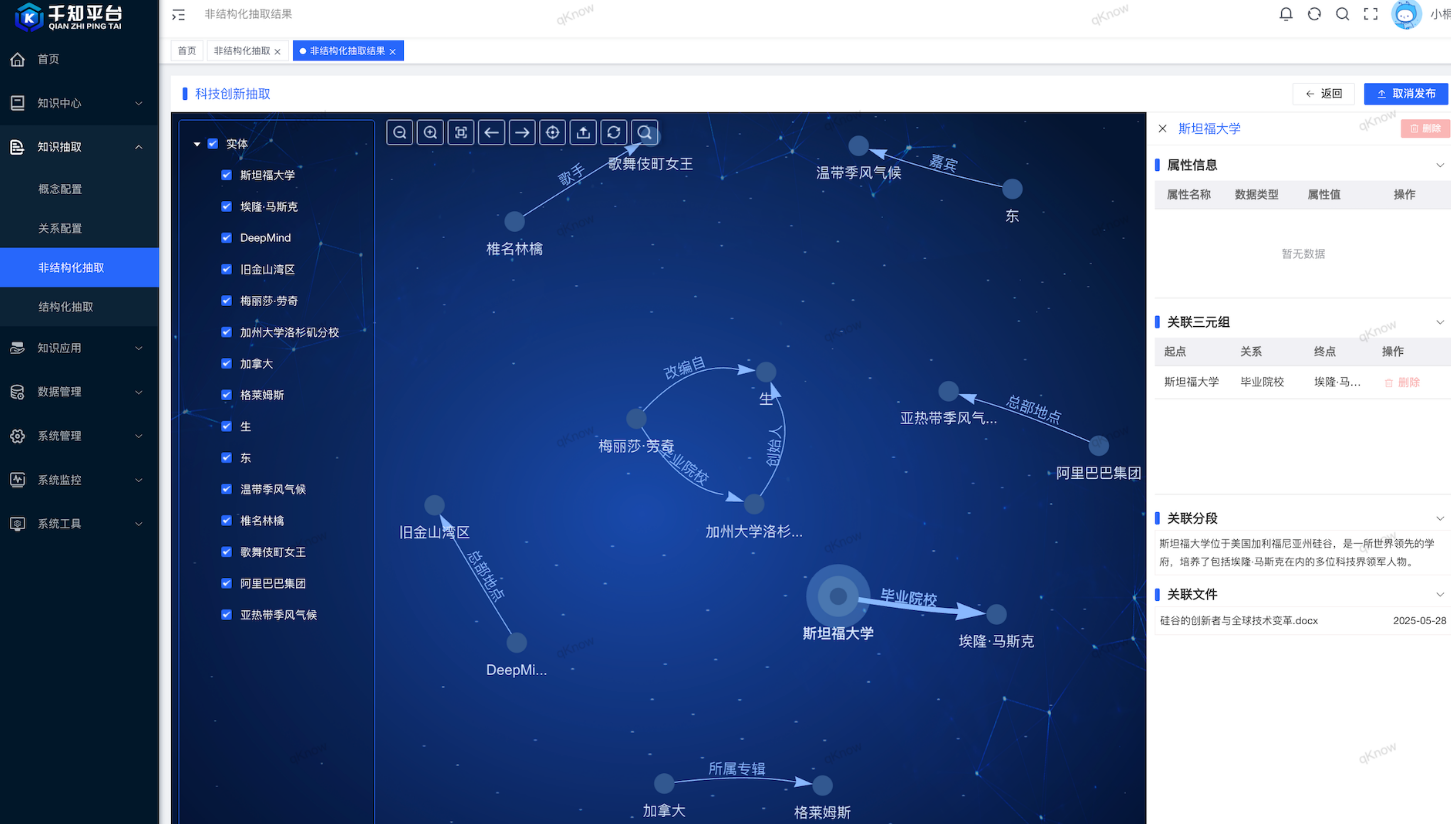Screen dimensions: 1451x824
Task: Open the 首页 breadcrumb tab
Action: pos(186,49)
